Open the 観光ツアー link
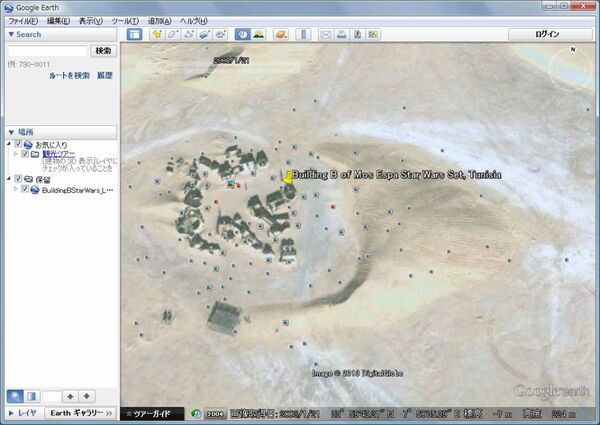Viewport: 600px width, 425px height. coord(58,154)
